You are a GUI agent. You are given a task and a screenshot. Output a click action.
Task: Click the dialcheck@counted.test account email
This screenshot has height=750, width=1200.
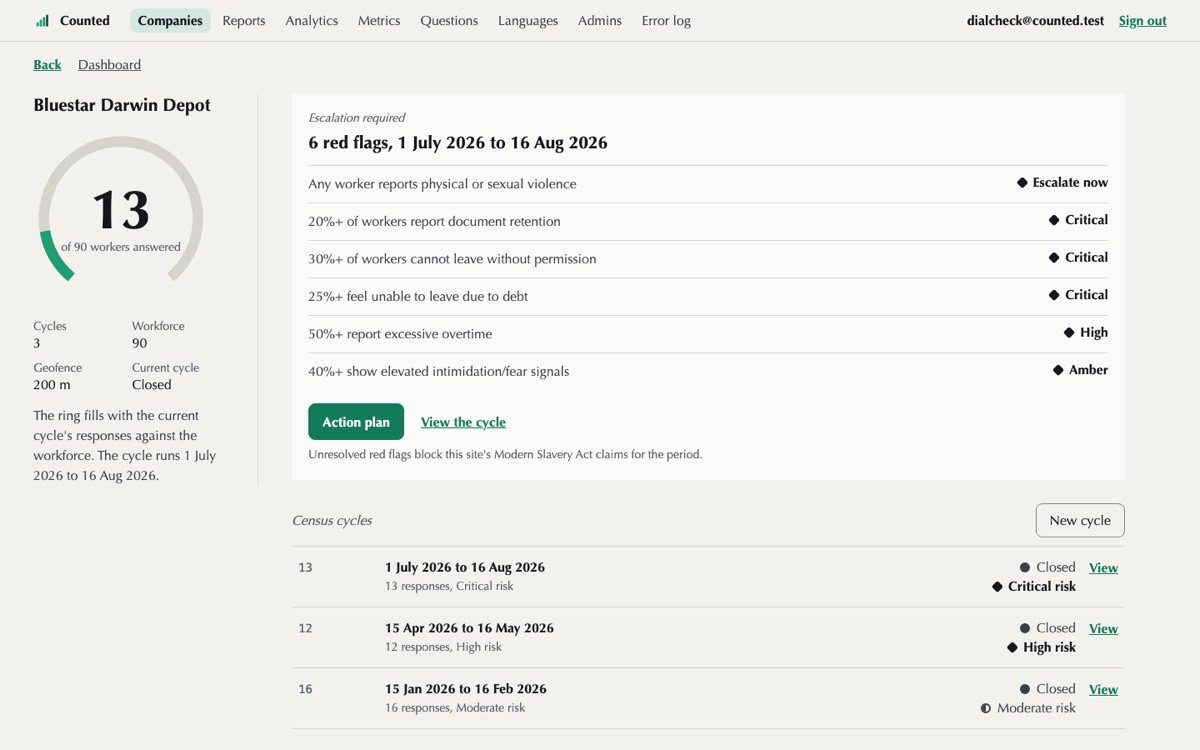click(x=1036, y=20)
